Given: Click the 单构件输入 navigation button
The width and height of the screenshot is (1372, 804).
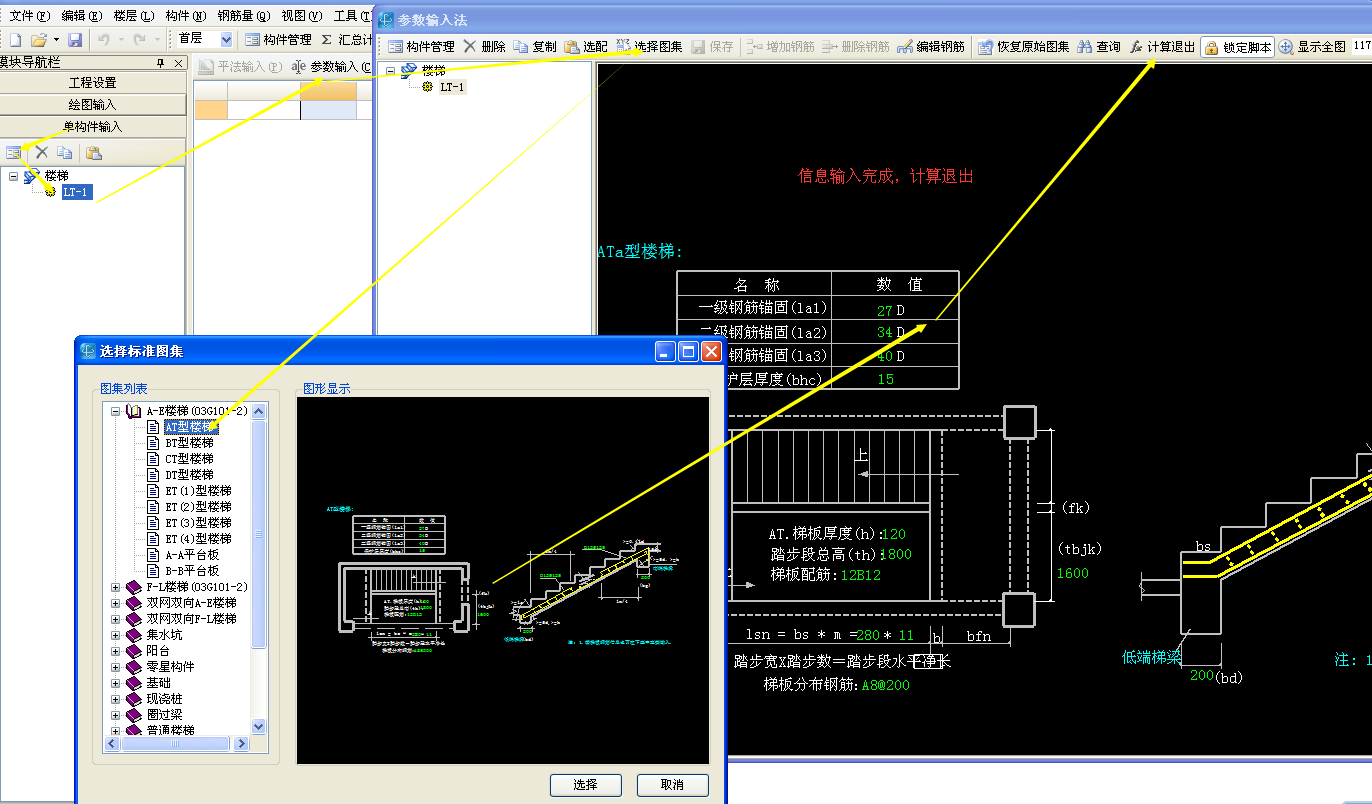Looking at the screenshot, I should (x=93, y=127).
